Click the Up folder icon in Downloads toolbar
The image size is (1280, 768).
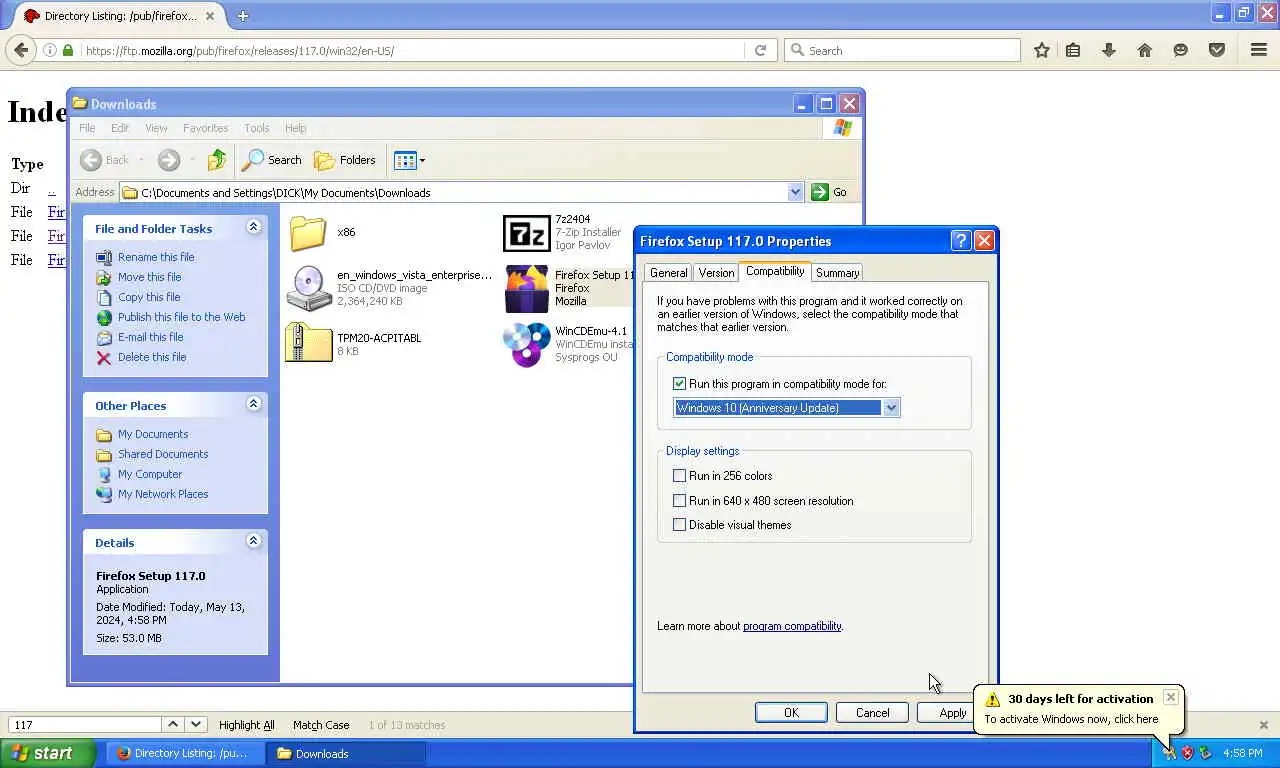pos(217,160)
